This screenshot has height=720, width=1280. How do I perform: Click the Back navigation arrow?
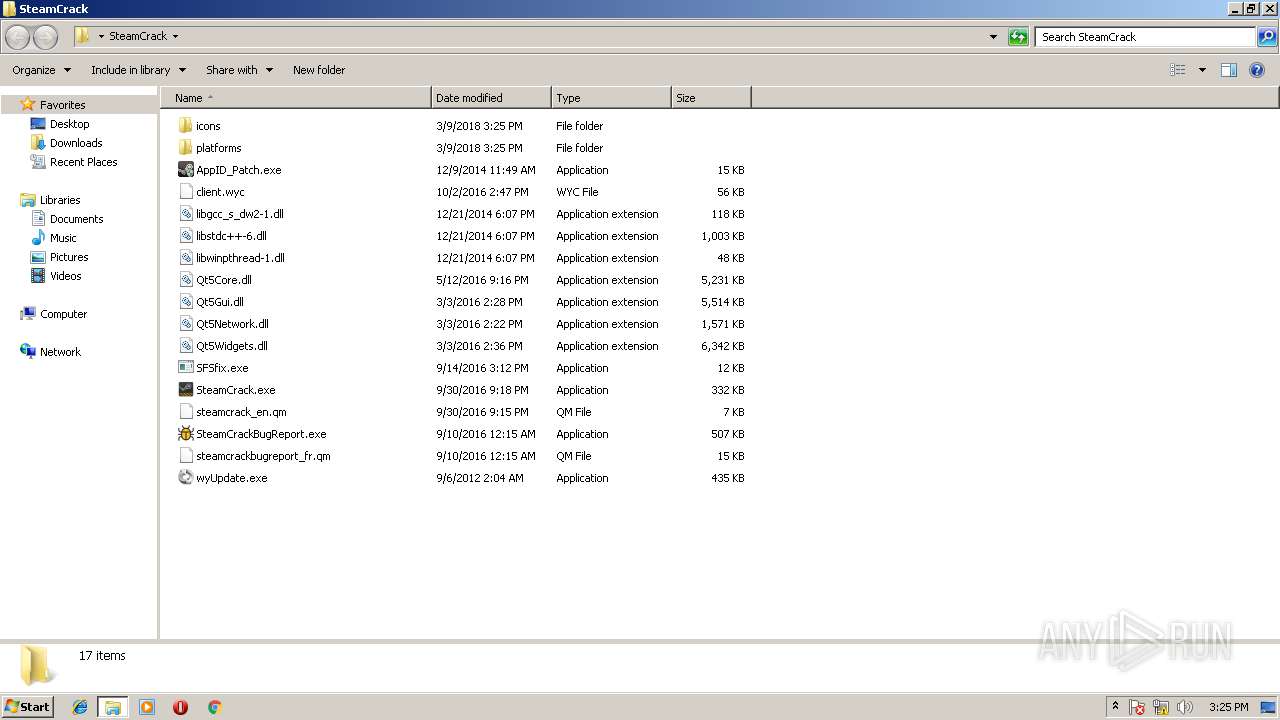pos(18,37)
